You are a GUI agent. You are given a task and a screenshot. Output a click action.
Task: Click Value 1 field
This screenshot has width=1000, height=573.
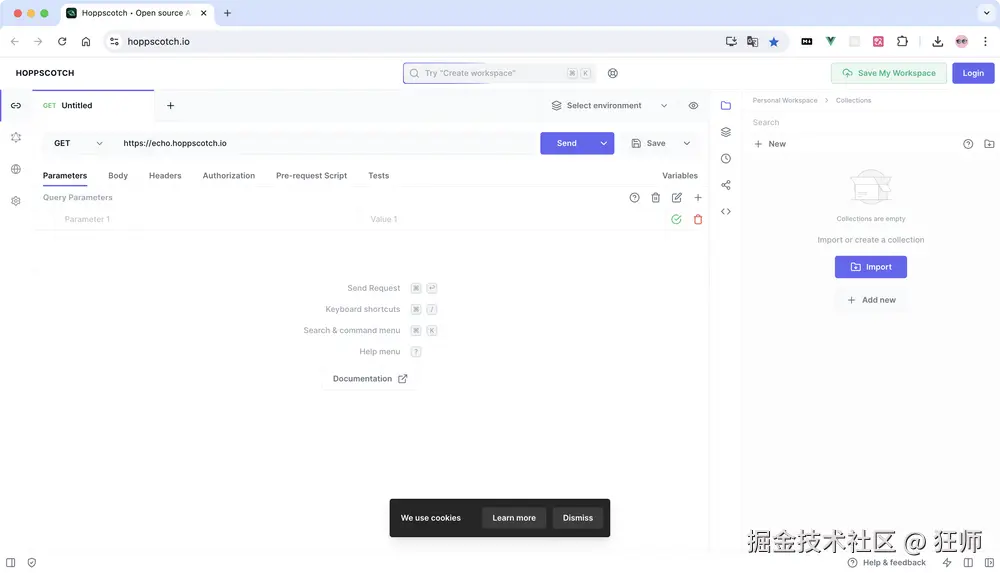pyautogui.click(x=513, y=220)
